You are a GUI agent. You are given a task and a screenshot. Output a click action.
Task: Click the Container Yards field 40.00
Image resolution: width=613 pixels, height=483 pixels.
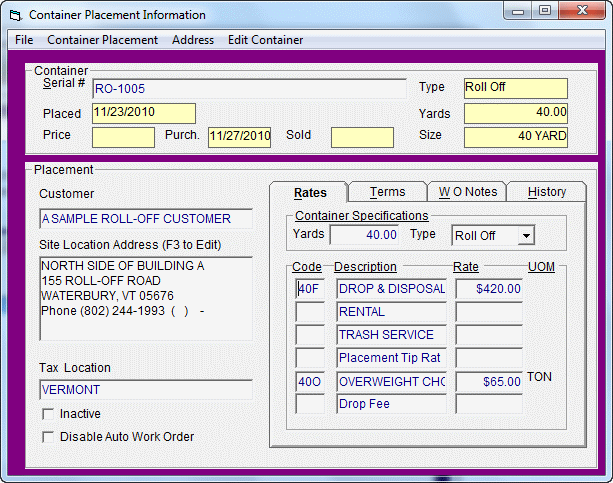pos(516,113)
